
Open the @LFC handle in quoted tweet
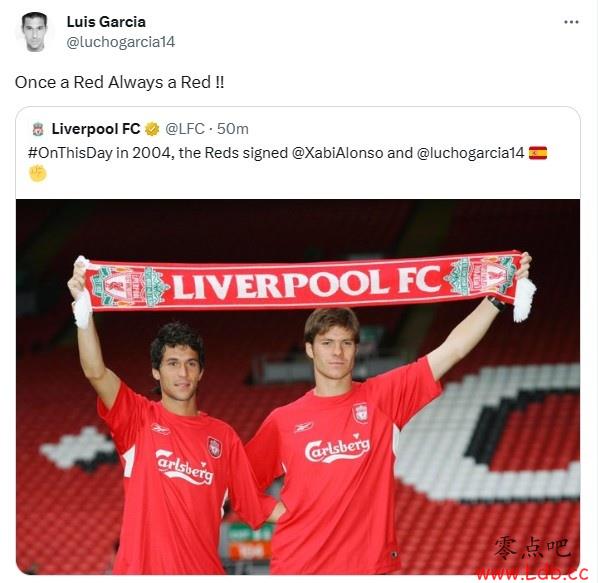pyautogui.click(x=185, y=129)
